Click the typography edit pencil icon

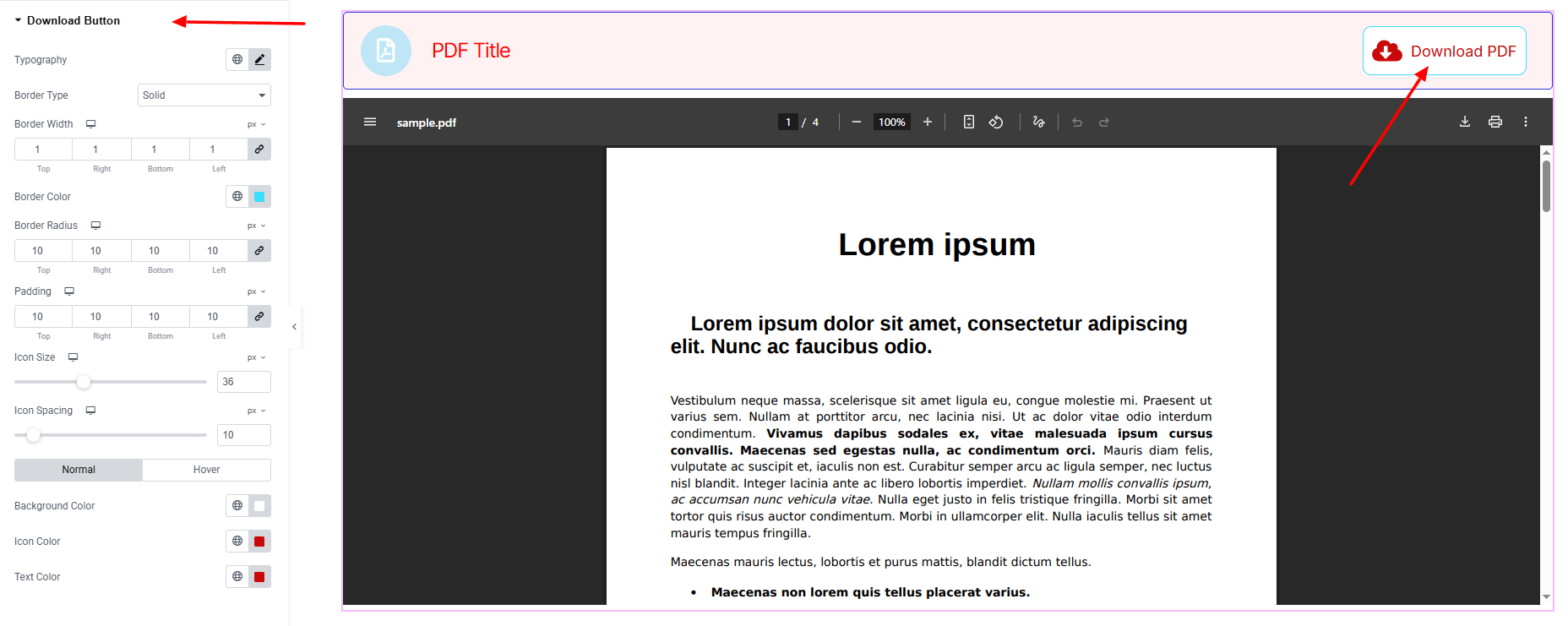click(x=259, y=60)
